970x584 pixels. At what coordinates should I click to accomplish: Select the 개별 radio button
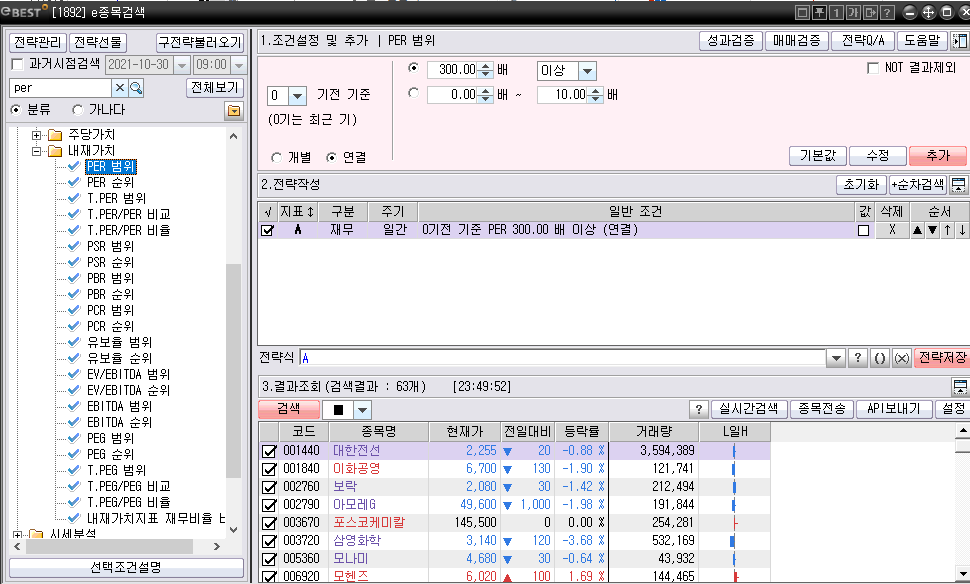[x=277, y=158]
